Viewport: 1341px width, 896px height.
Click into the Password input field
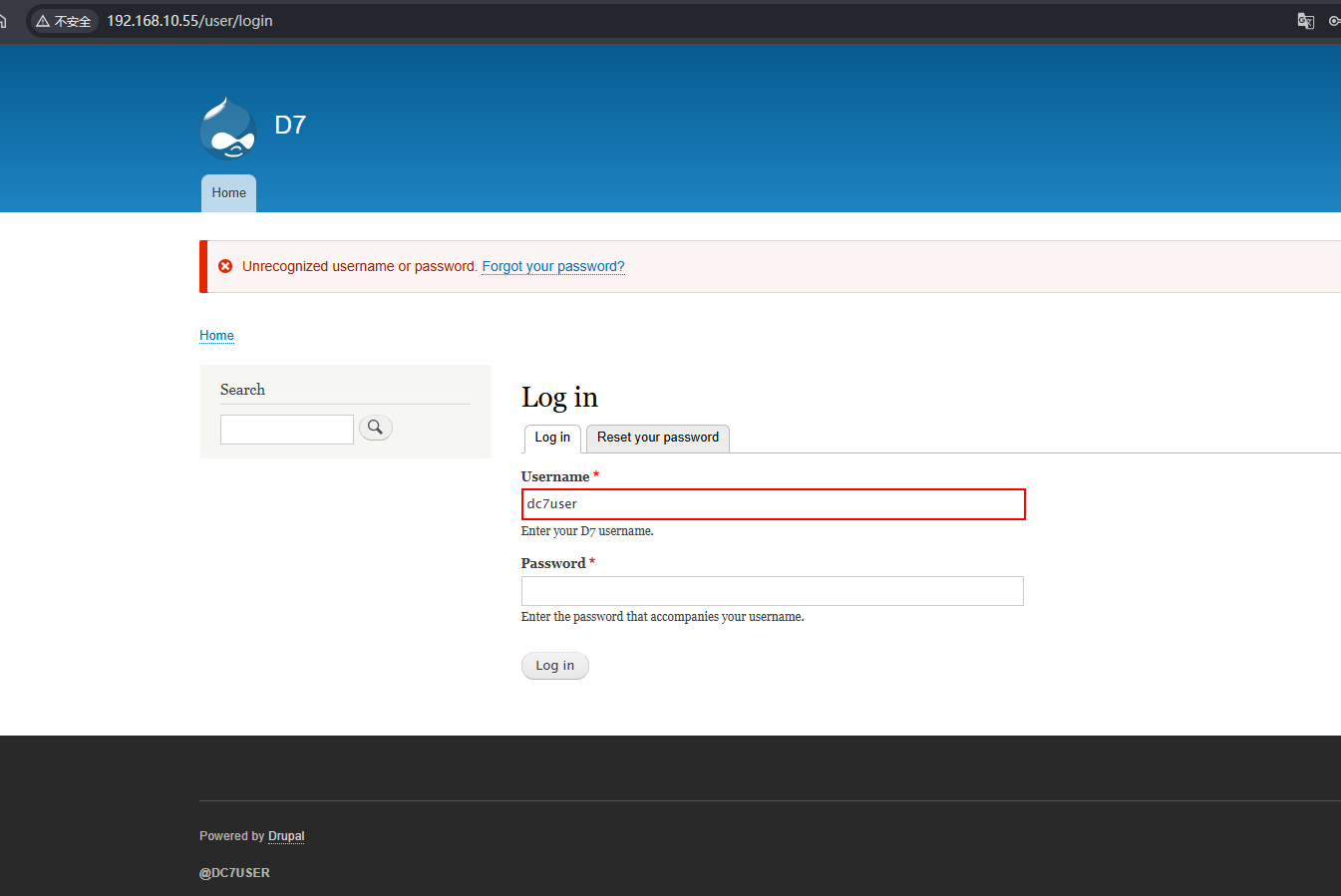click(x=772, y=591)
